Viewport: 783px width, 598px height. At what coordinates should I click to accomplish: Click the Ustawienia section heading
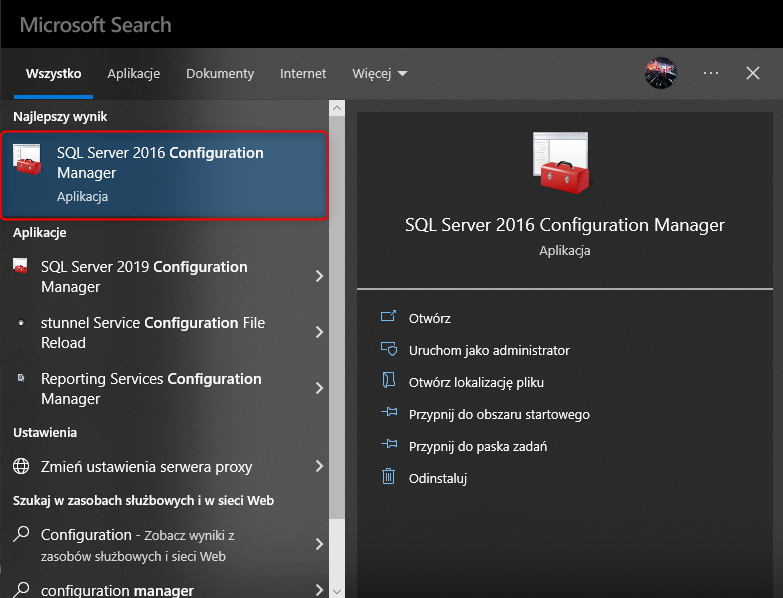[45, 432]
